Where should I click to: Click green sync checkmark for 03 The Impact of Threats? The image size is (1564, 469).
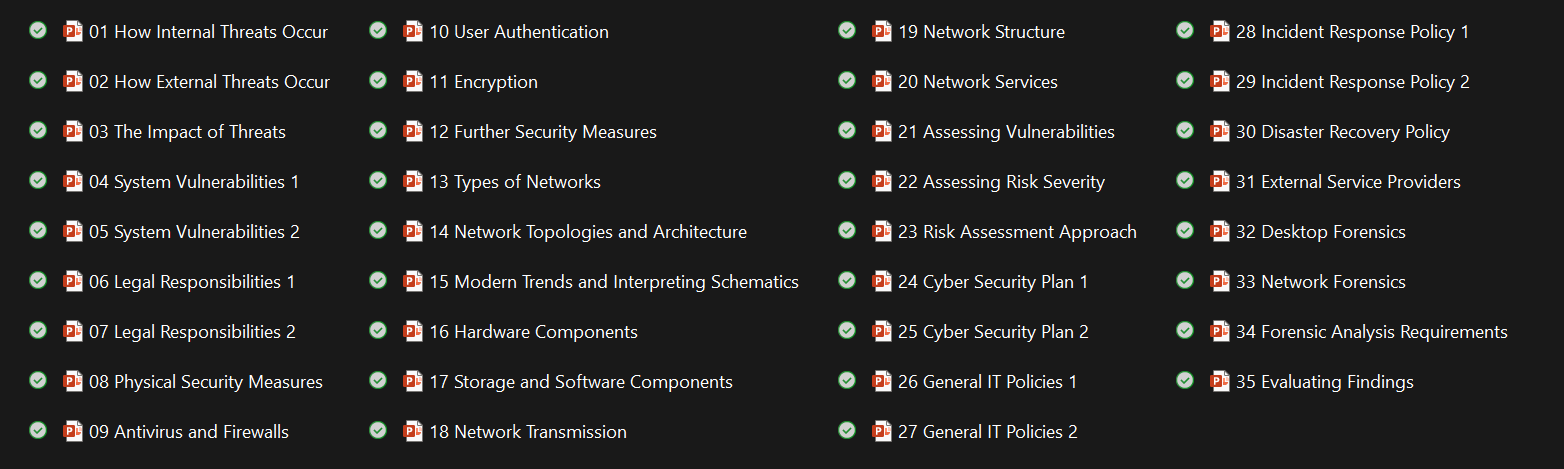click(38, 130)
